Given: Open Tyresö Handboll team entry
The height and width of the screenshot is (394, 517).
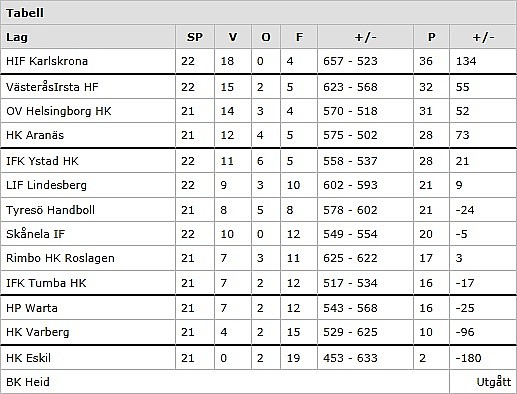Looking at the screenshot, I should tap(50, 210).
